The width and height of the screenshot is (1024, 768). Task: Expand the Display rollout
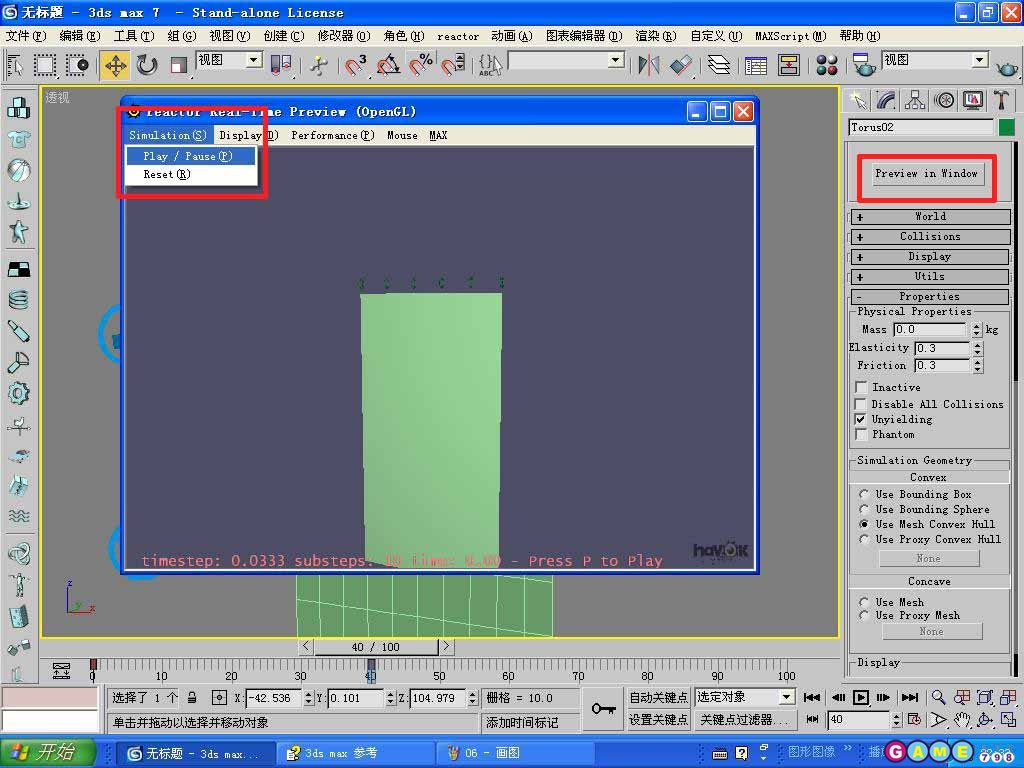tap(931, 257)
